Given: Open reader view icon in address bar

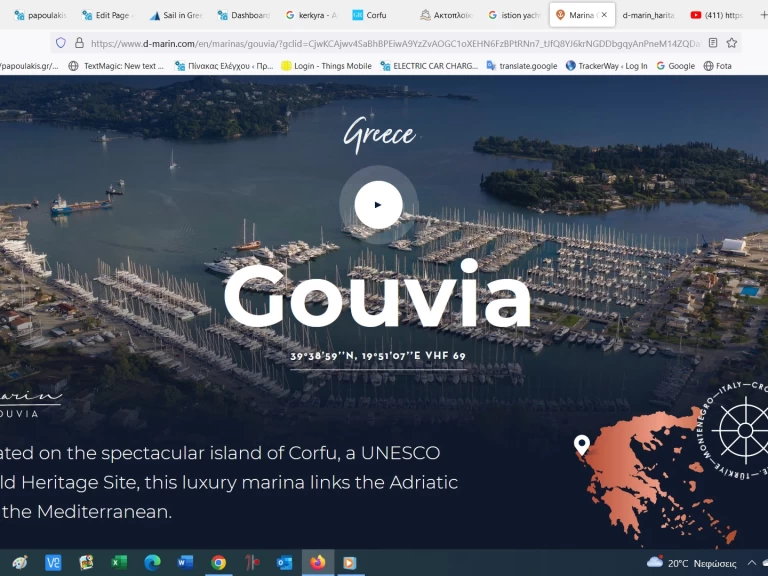Looking at the screenshot, I should pyautogui.click(x=713, y=43).
